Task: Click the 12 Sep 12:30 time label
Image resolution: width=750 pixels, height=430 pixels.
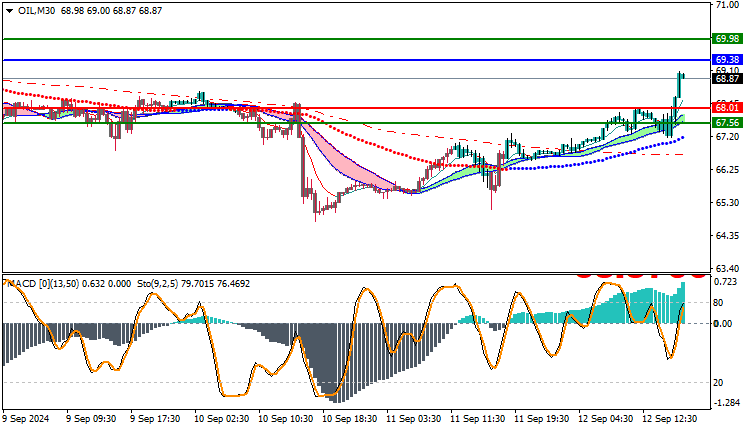Action: [x=670, y=419]
